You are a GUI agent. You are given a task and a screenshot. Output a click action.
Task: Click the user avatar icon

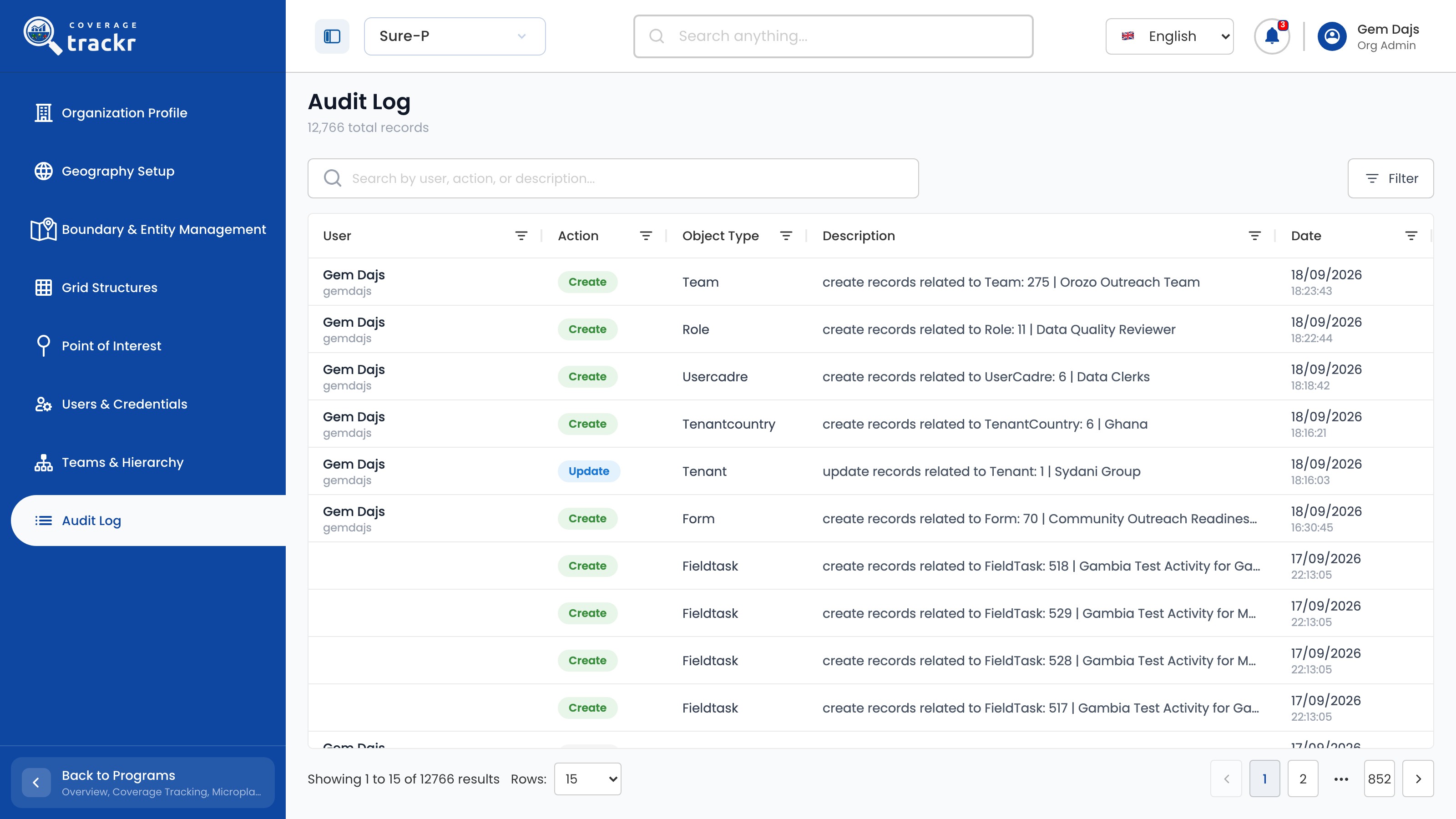point(1332,36)
